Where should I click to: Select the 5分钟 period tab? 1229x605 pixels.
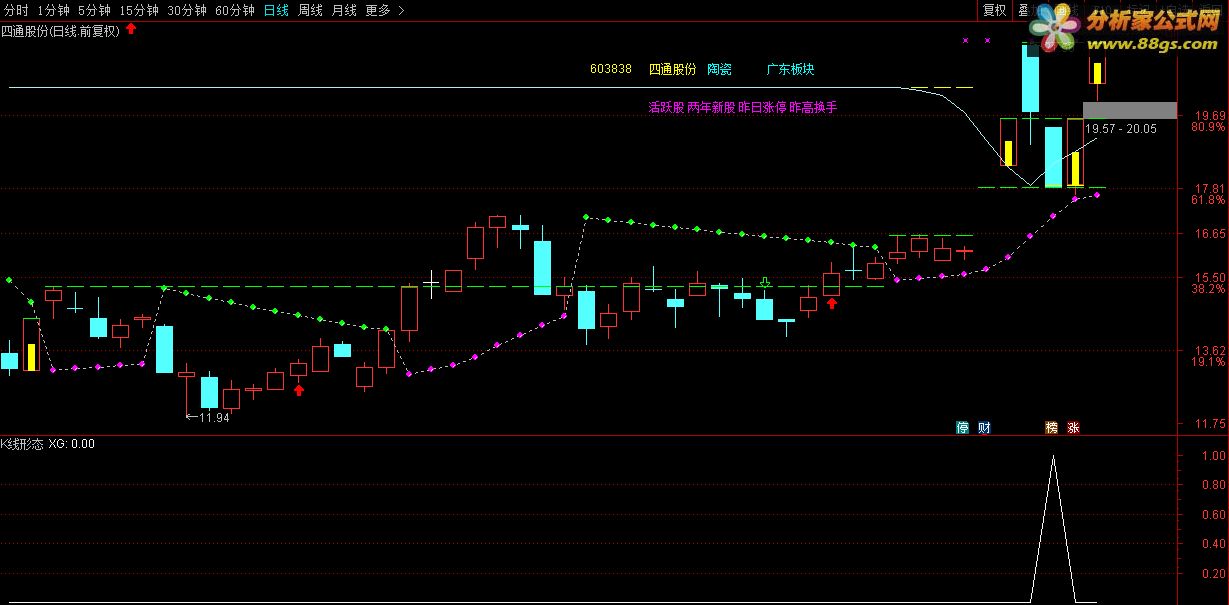(94, 10)
